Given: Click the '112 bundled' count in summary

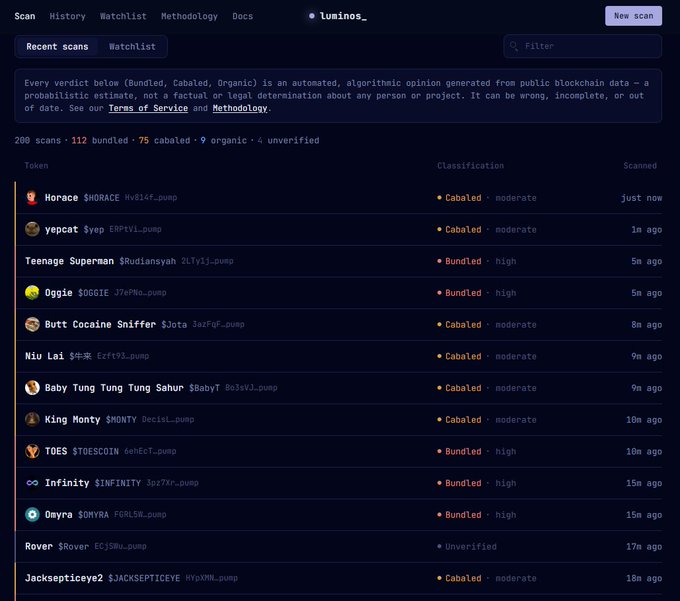Looking at the screenshot, I should [100, 140].
